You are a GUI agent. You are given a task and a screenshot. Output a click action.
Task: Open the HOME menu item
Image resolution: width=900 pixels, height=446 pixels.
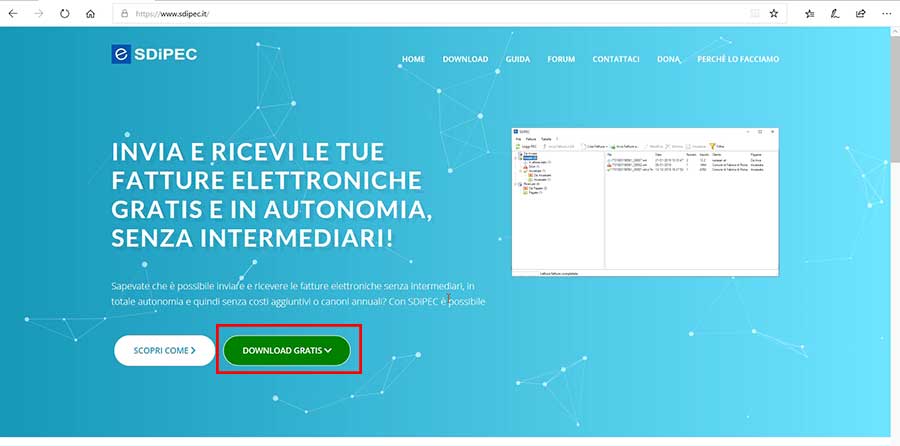413,59
